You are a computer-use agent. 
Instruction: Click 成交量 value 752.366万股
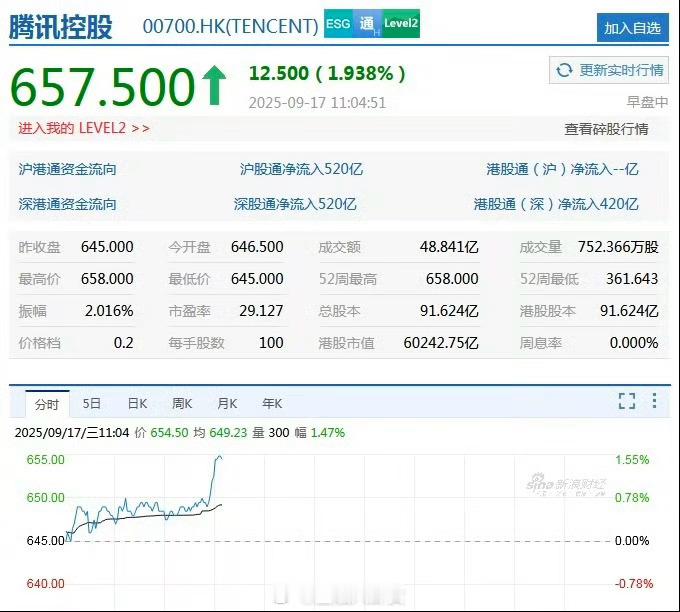(x=618, y=247)
